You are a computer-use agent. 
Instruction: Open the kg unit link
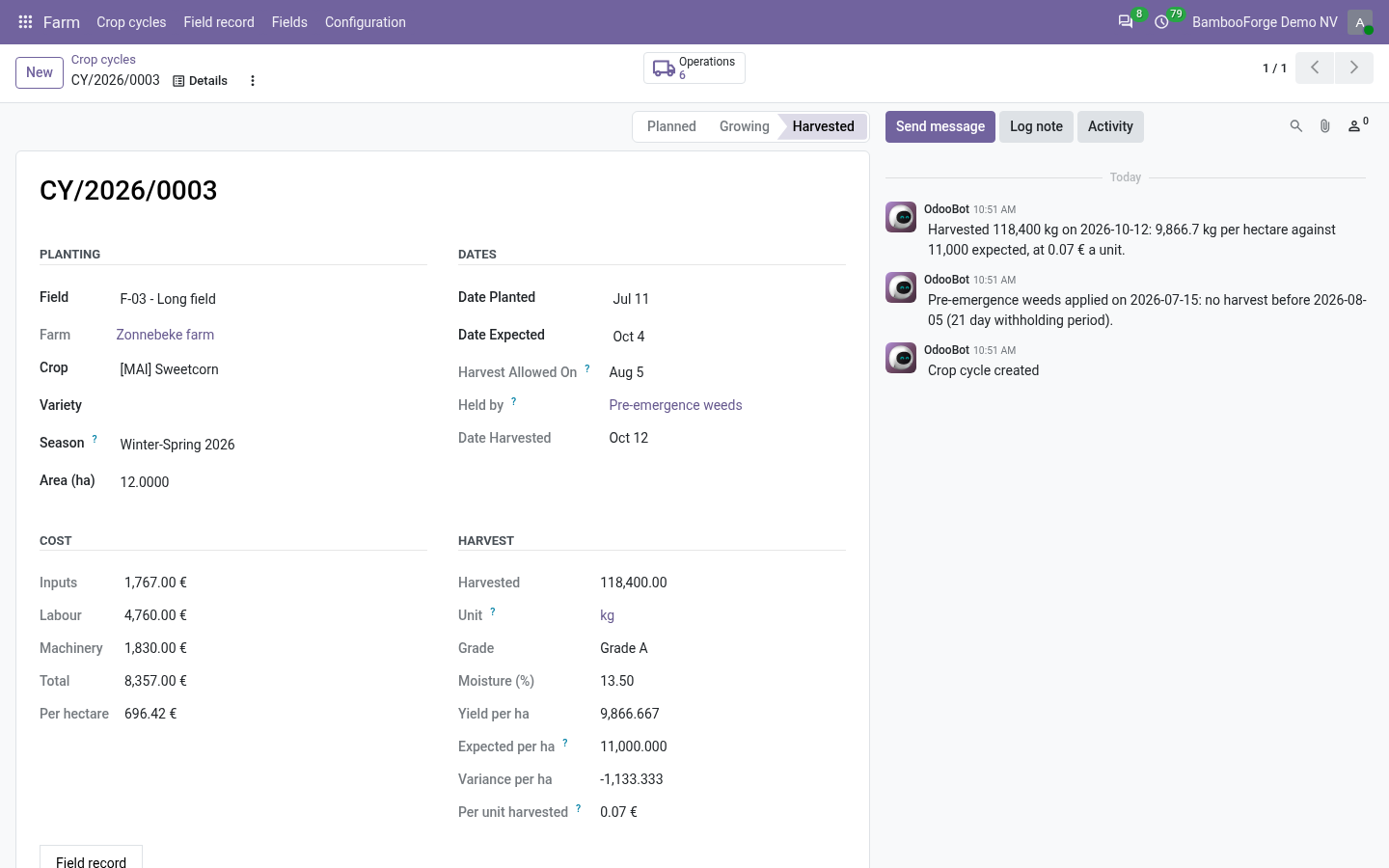point(607,615)
